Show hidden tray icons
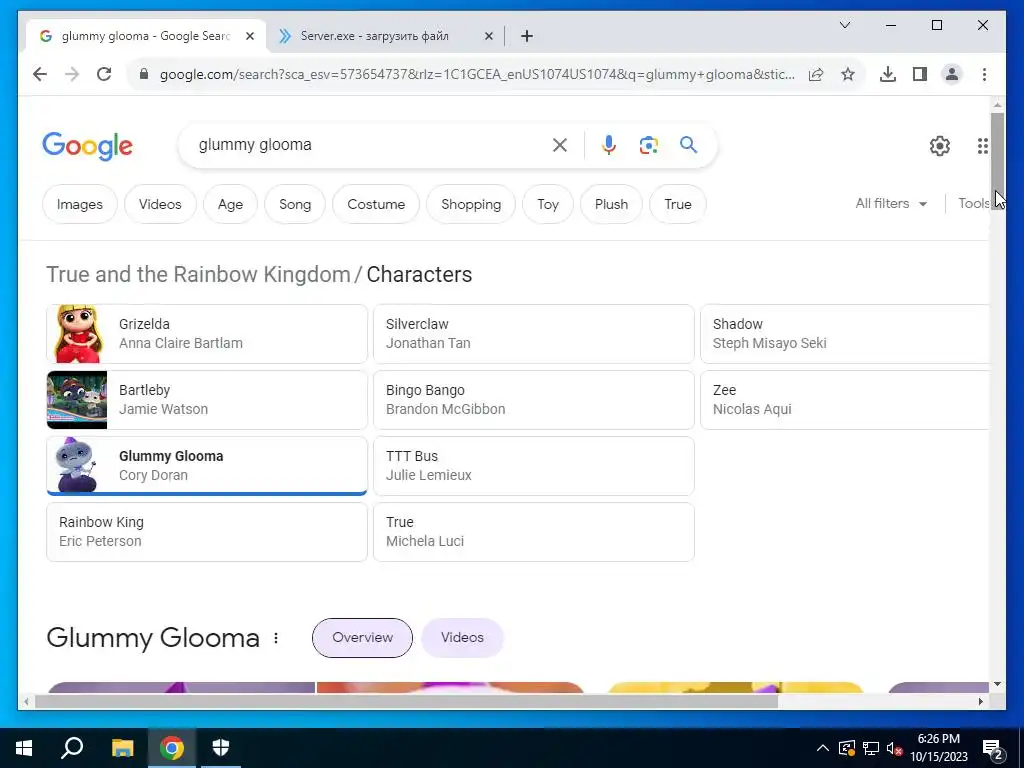1024x768 pixels. (823, 748)
